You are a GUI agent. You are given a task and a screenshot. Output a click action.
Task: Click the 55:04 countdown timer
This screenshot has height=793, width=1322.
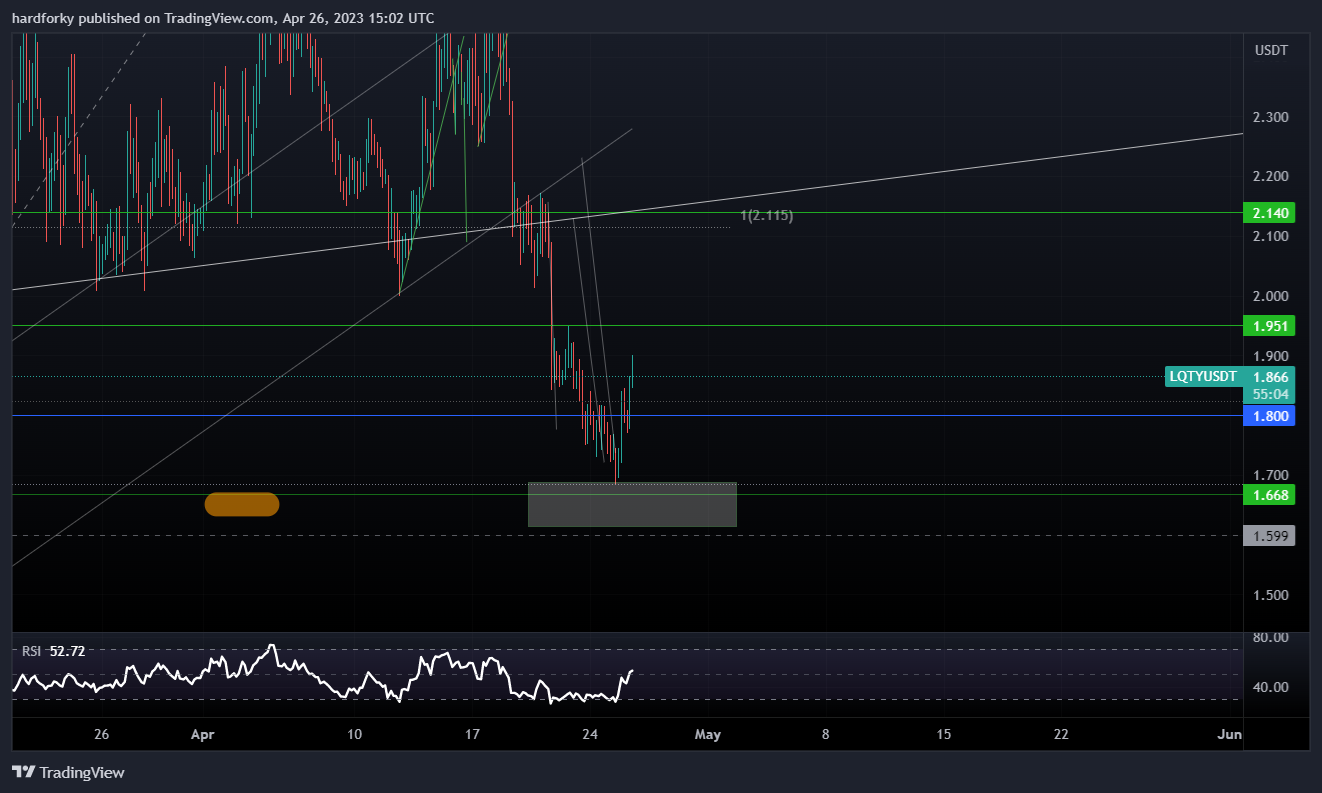pyautogui.click(x=1269, y=394)
